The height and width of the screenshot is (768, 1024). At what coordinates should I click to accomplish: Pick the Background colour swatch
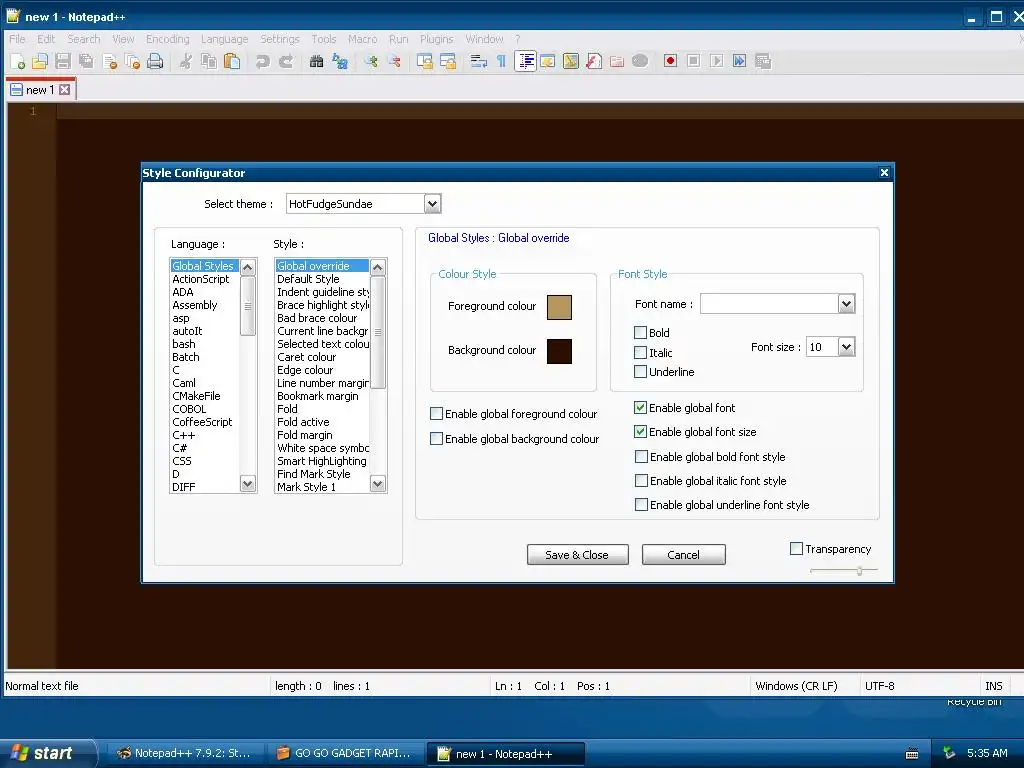coord(559,351)
